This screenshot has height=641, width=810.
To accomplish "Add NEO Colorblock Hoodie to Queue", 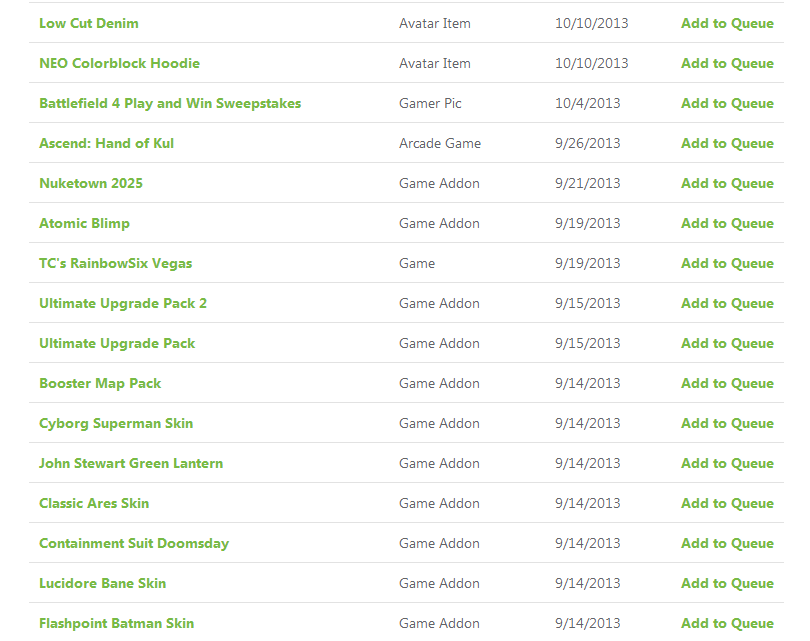I will 727,63.
